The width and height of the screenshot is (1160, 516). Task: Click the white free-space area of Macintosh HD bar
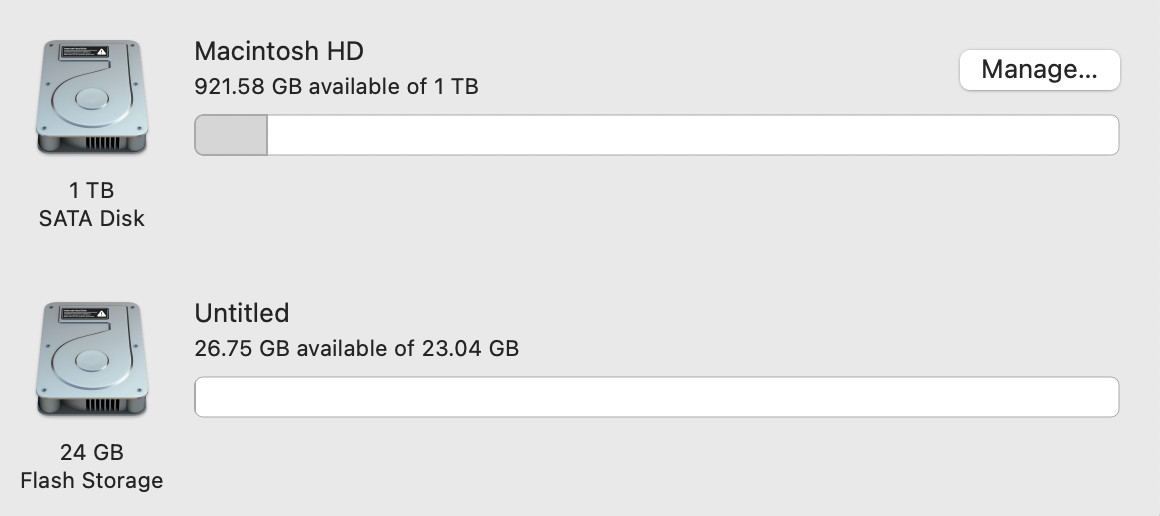[690, 135]
